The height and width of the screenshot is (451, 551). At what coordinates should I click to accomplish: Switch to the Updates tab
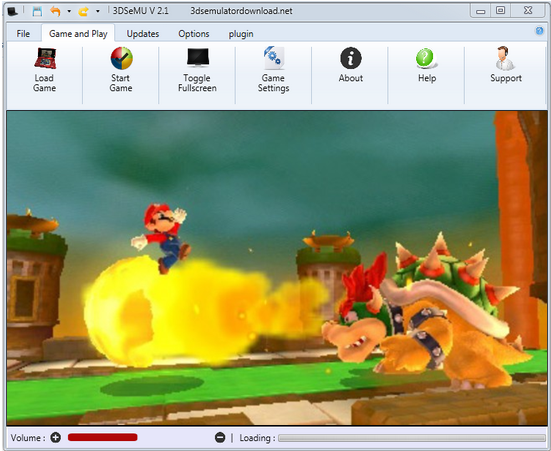[143, 34]
